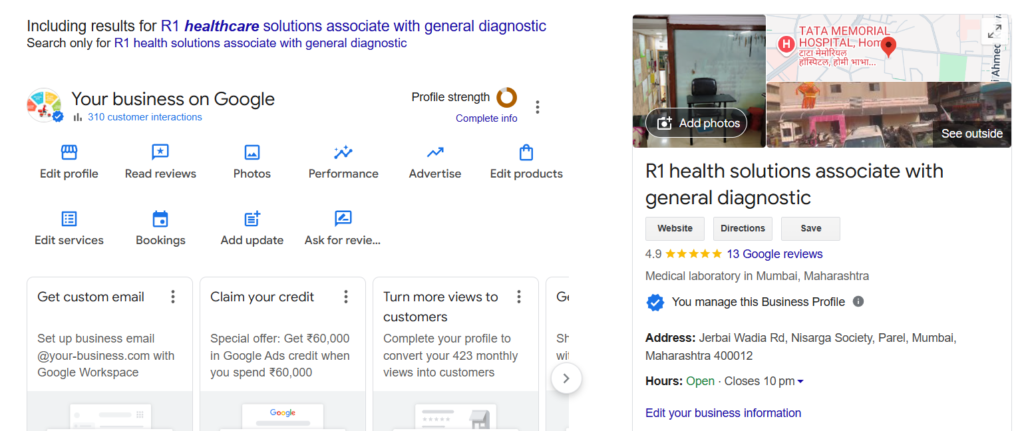Click See outside street view thumbnail

pos(888,115)
